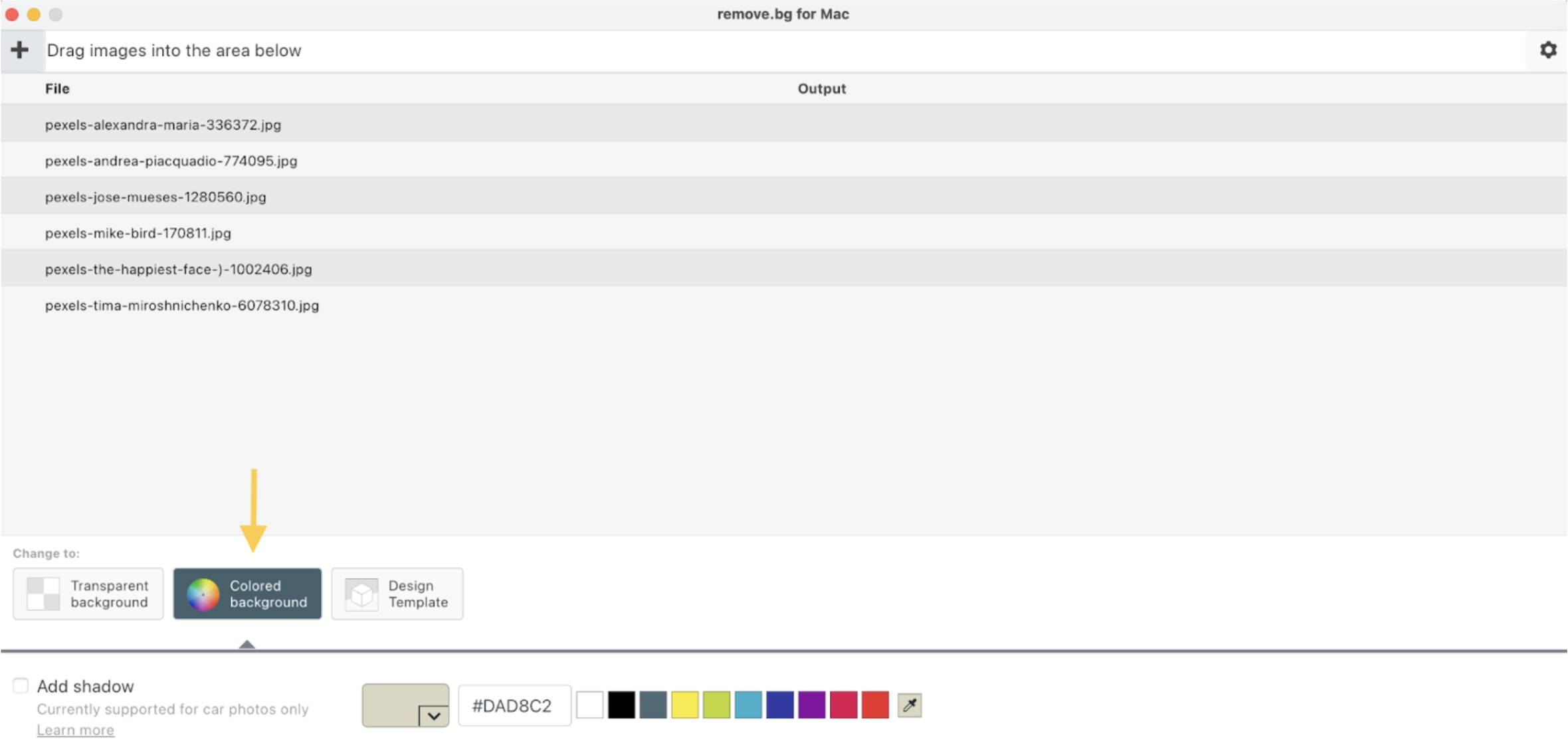This screenshot has width=1568, height=753.
Task: Choose the yellow color swatch
Action: pyautogui.click(x=684, y=705)
